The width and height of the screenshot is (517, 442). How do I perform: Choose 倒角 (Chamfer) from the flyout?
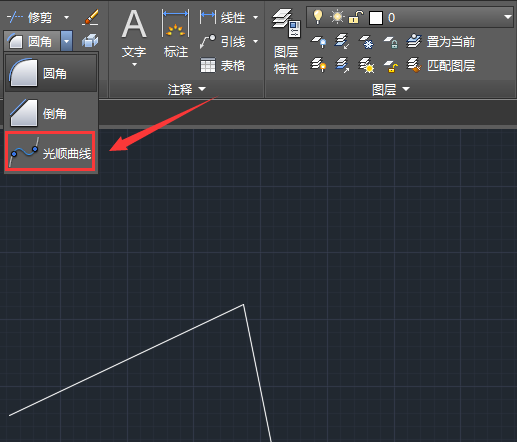(51, 113)
